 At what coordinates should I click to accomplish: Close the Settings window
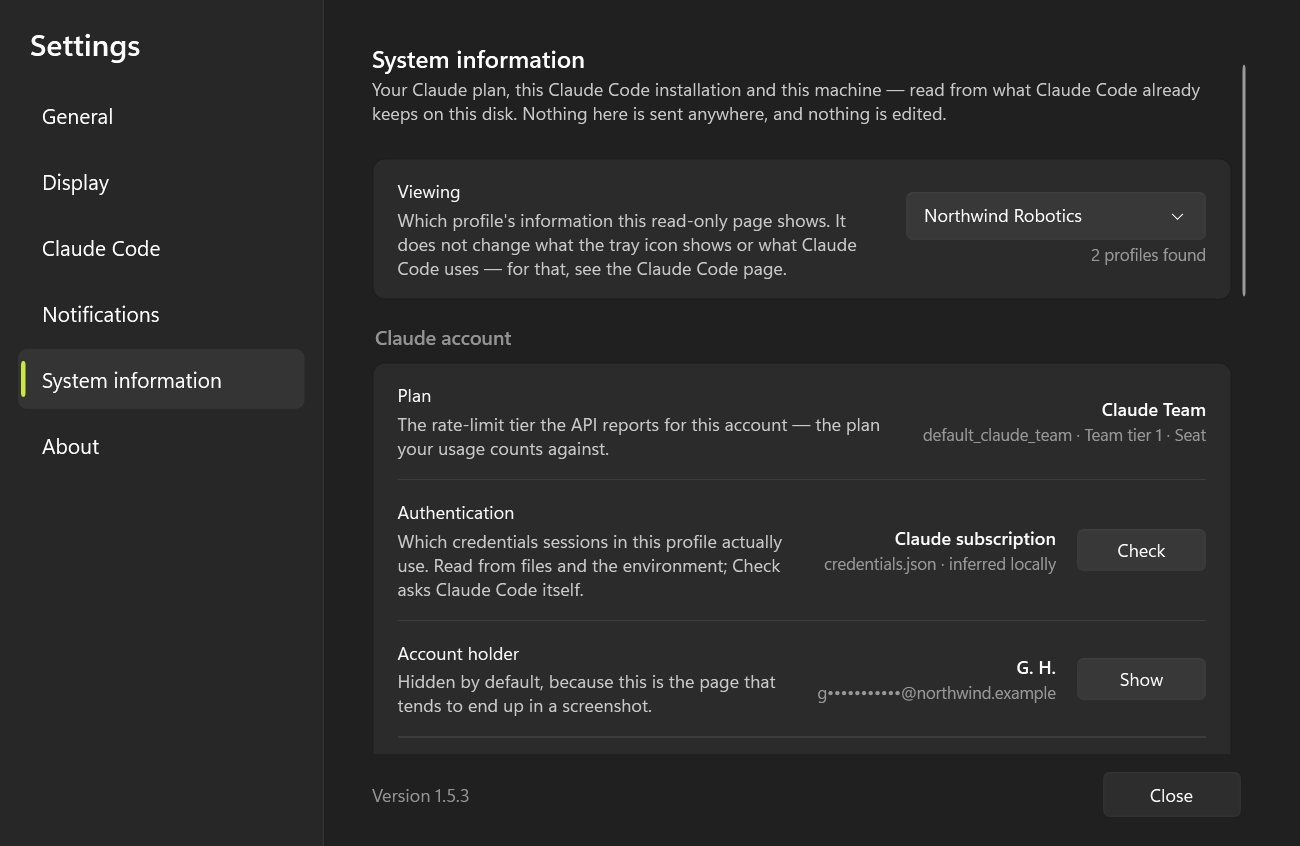(x=1171, y=796)
